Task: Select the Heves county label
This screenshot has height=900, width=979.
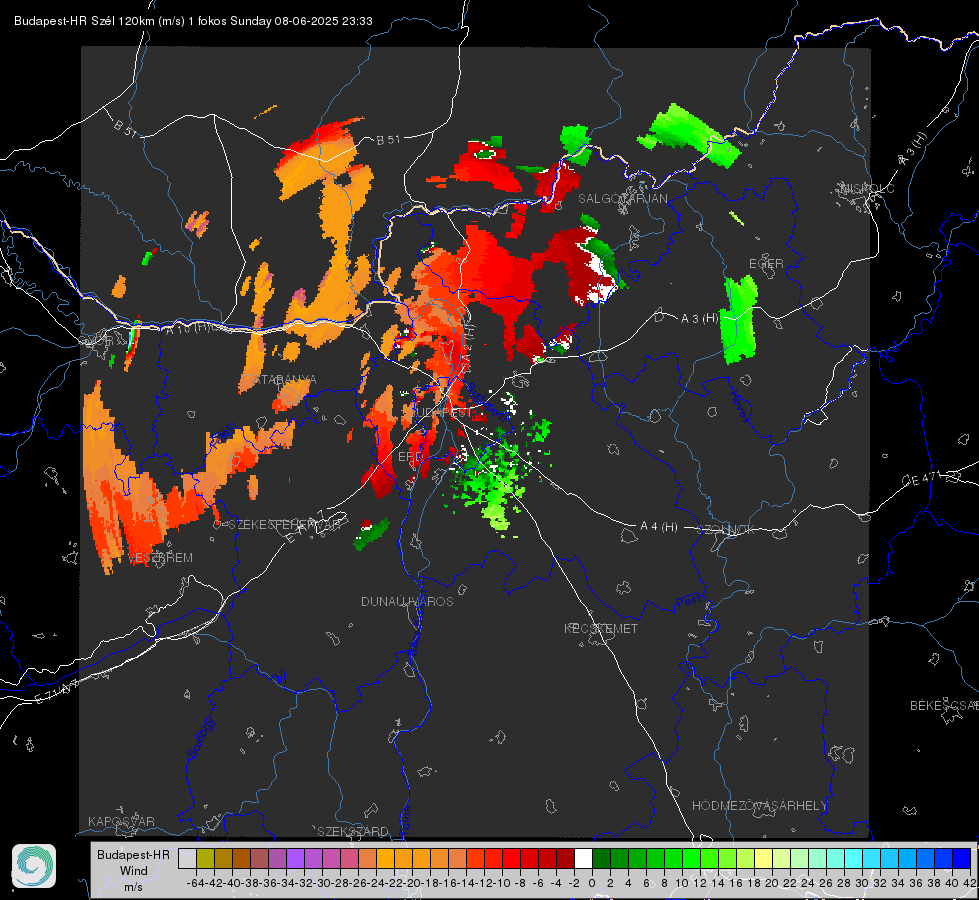Action: [x=740, y=406]
